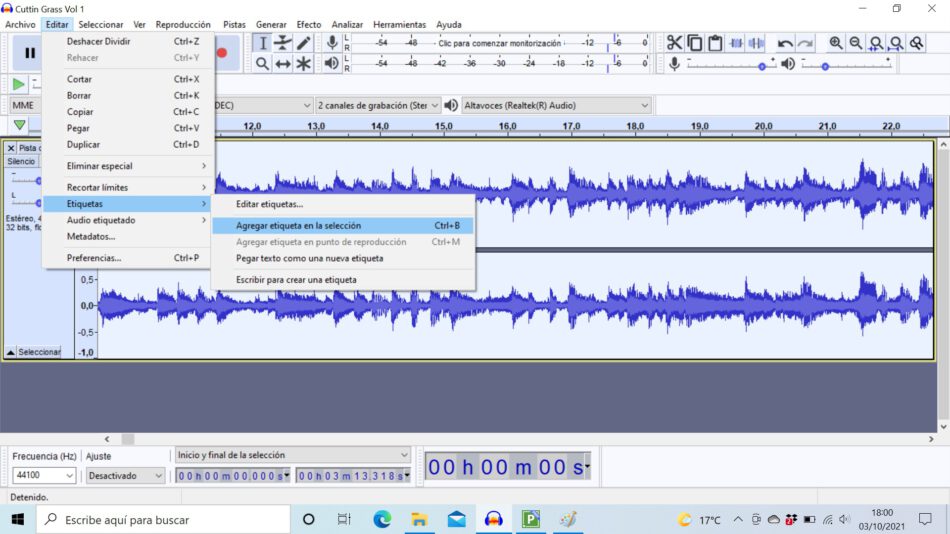
Task: Choose 'Agregar etiqueta en la selección'
Action: 298,226
